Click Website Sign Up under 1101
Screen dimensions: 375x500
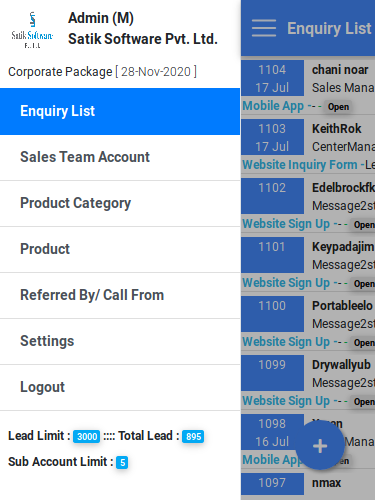click(x=286, y=283)
